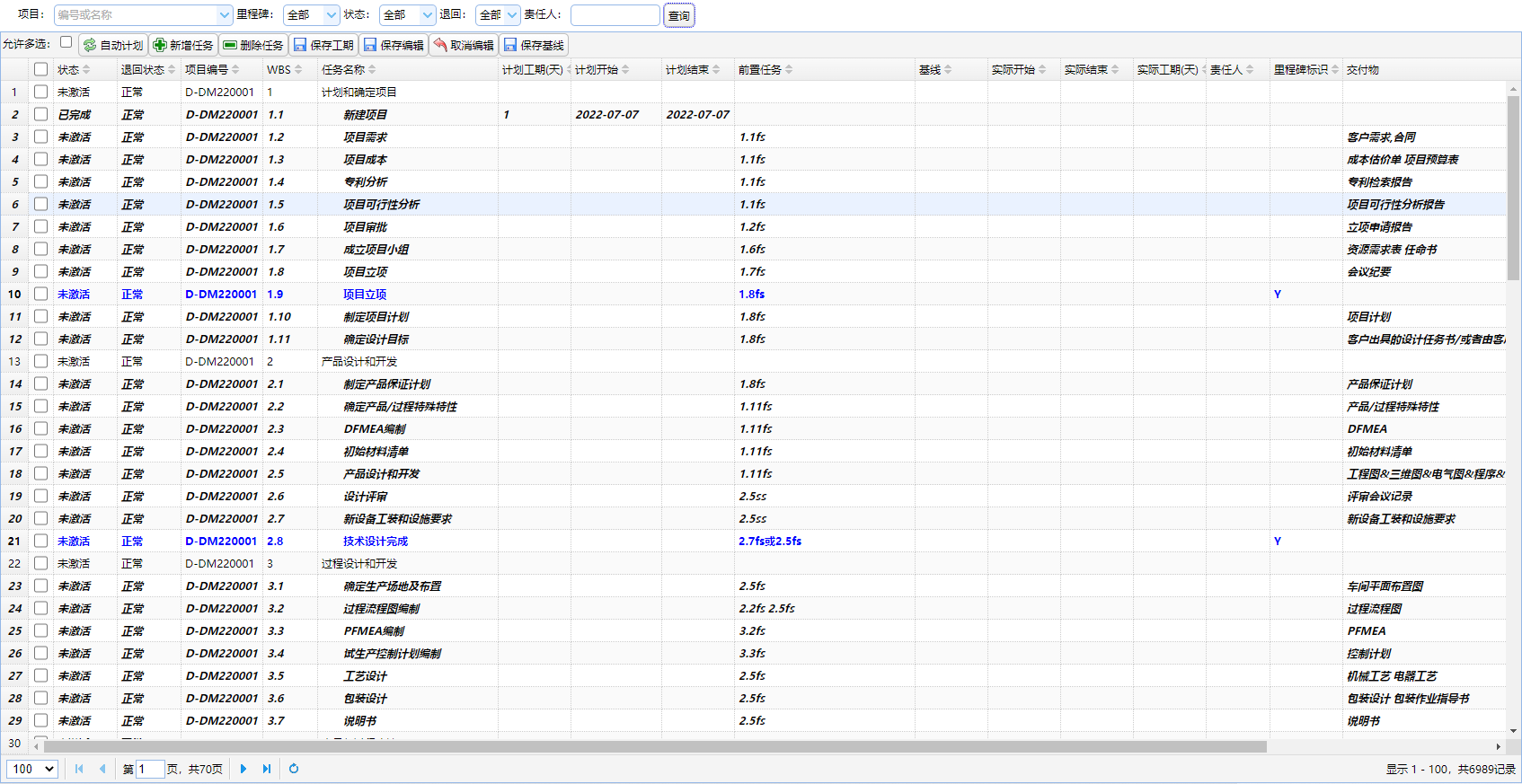Image resolution: width=1522 pixels, height=784 pixels.
Task: Go to next page of the grid
Action: click(x=243, y=769)
